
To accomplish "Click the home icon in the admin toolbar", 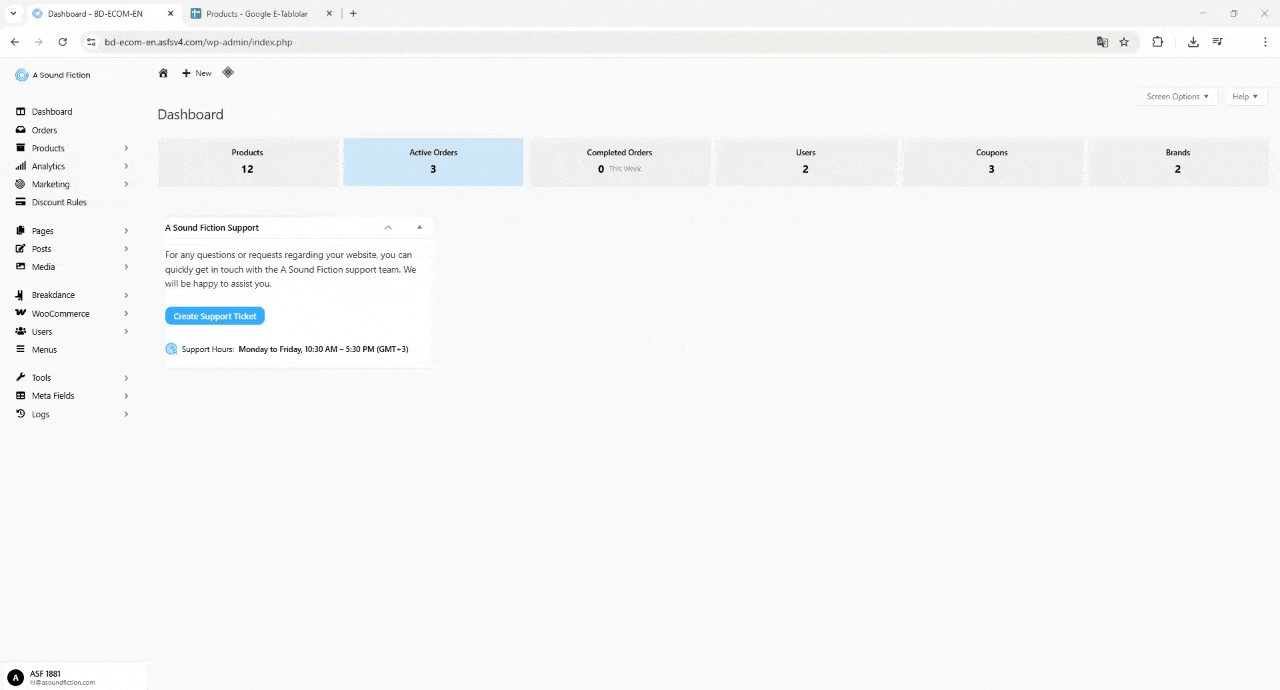I will tap(163, 73).
